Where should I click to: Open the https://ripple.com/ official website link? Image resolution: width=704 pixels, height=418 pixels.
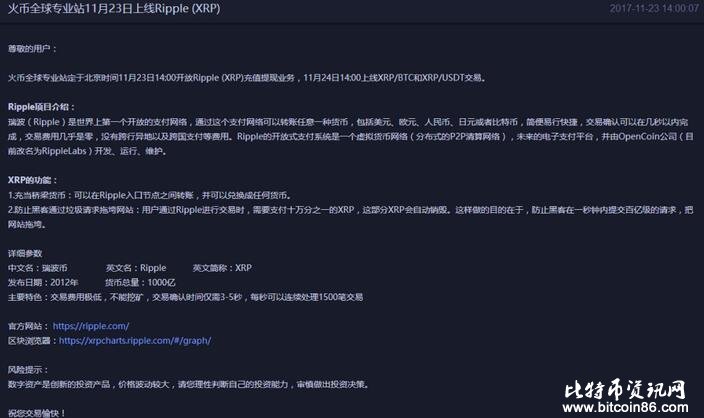point(91,326)
